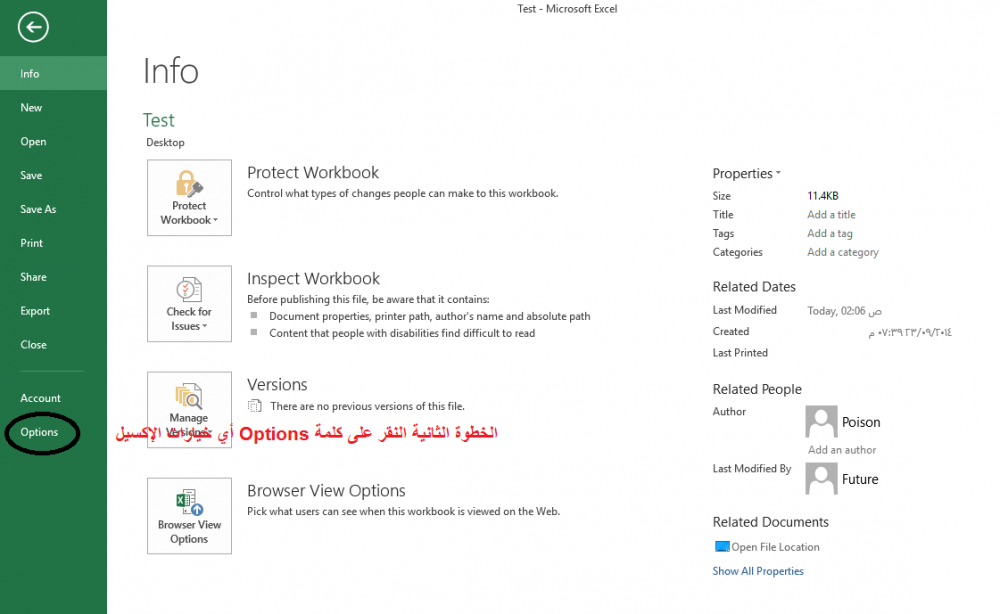Viewport: 1000px width, 614px height.
Task: Click the author name Poison
Action: coord(860,422)
